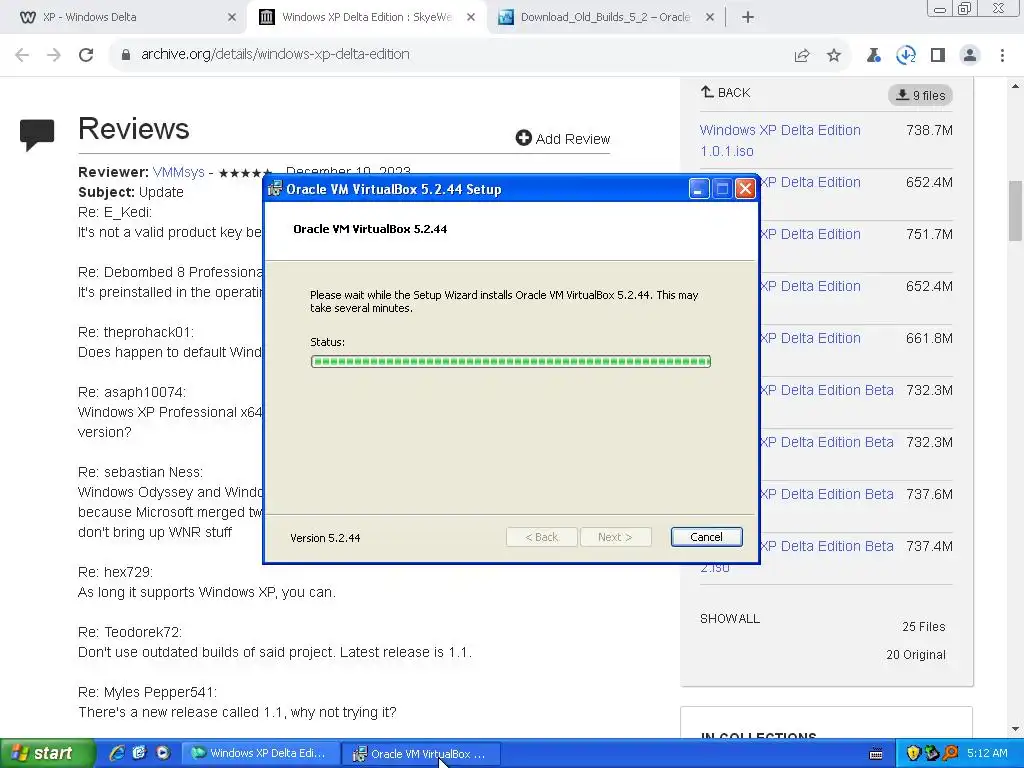
Task: Click the 5:12 AM taskbar clock
Action: coord(987,753)
